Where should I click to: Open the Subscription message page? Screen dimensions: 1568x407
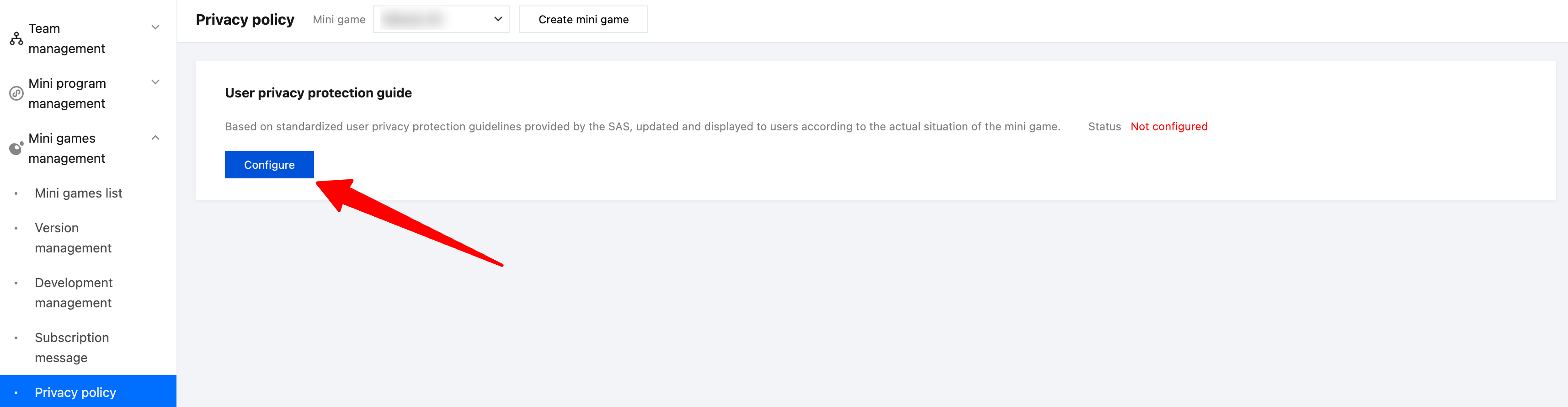(x=72, y=347)
